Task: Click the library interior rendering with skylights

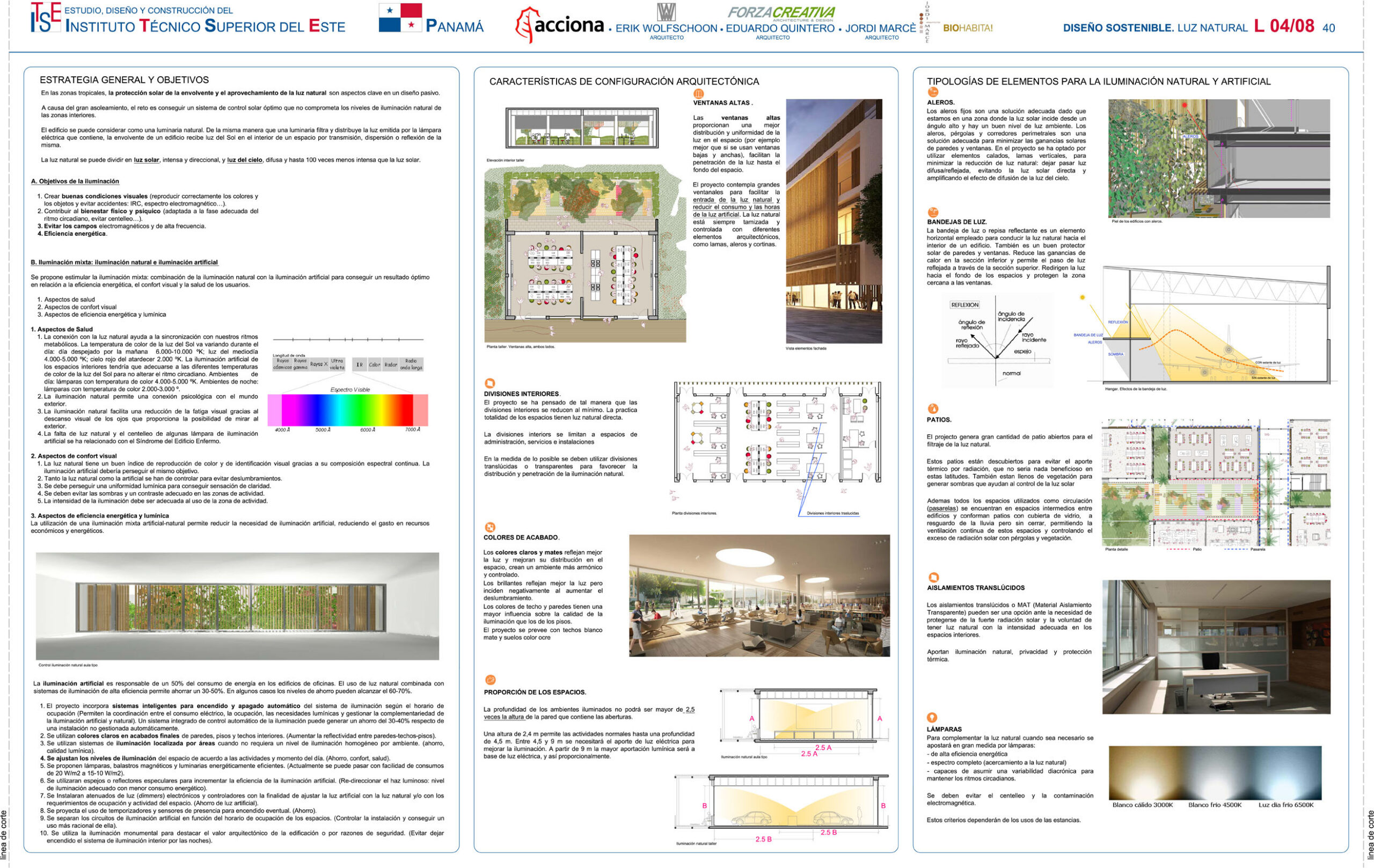Action: tap(758, 595)
